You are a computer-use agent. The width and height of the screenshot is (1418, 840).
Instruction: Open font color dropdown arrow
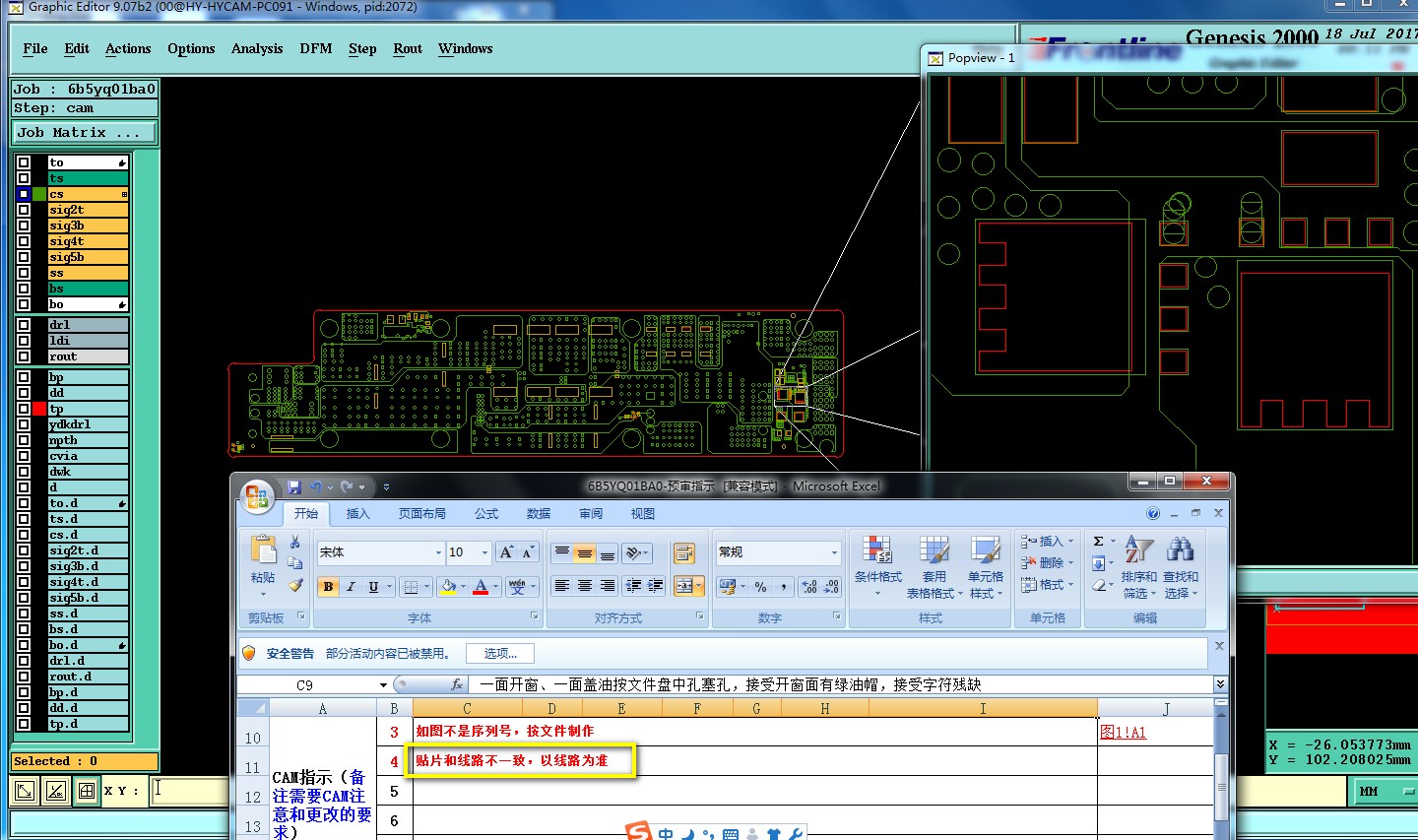495,586
